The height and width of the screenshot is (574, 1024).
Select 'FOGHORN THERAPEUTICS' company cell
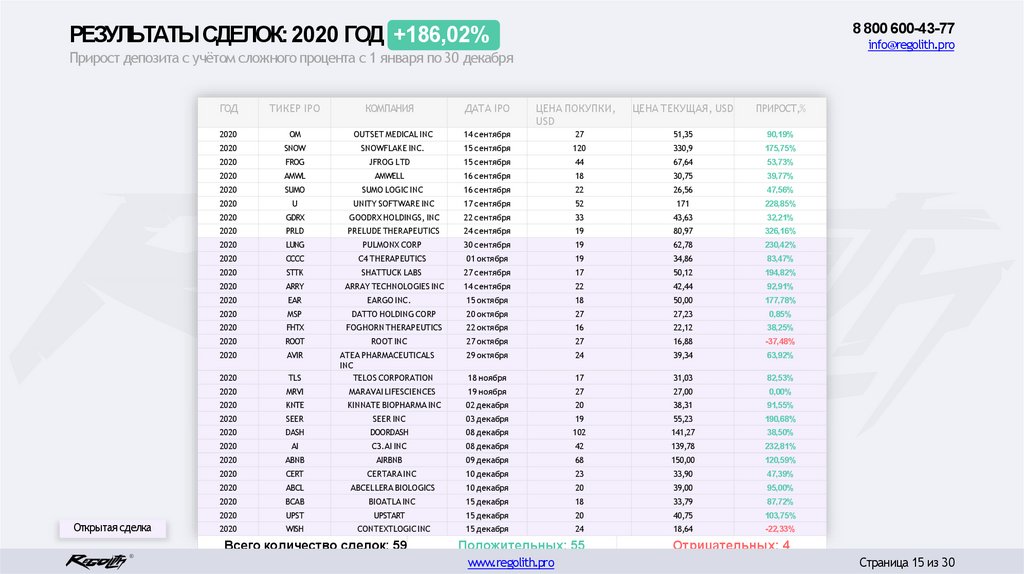click(394, 328)
